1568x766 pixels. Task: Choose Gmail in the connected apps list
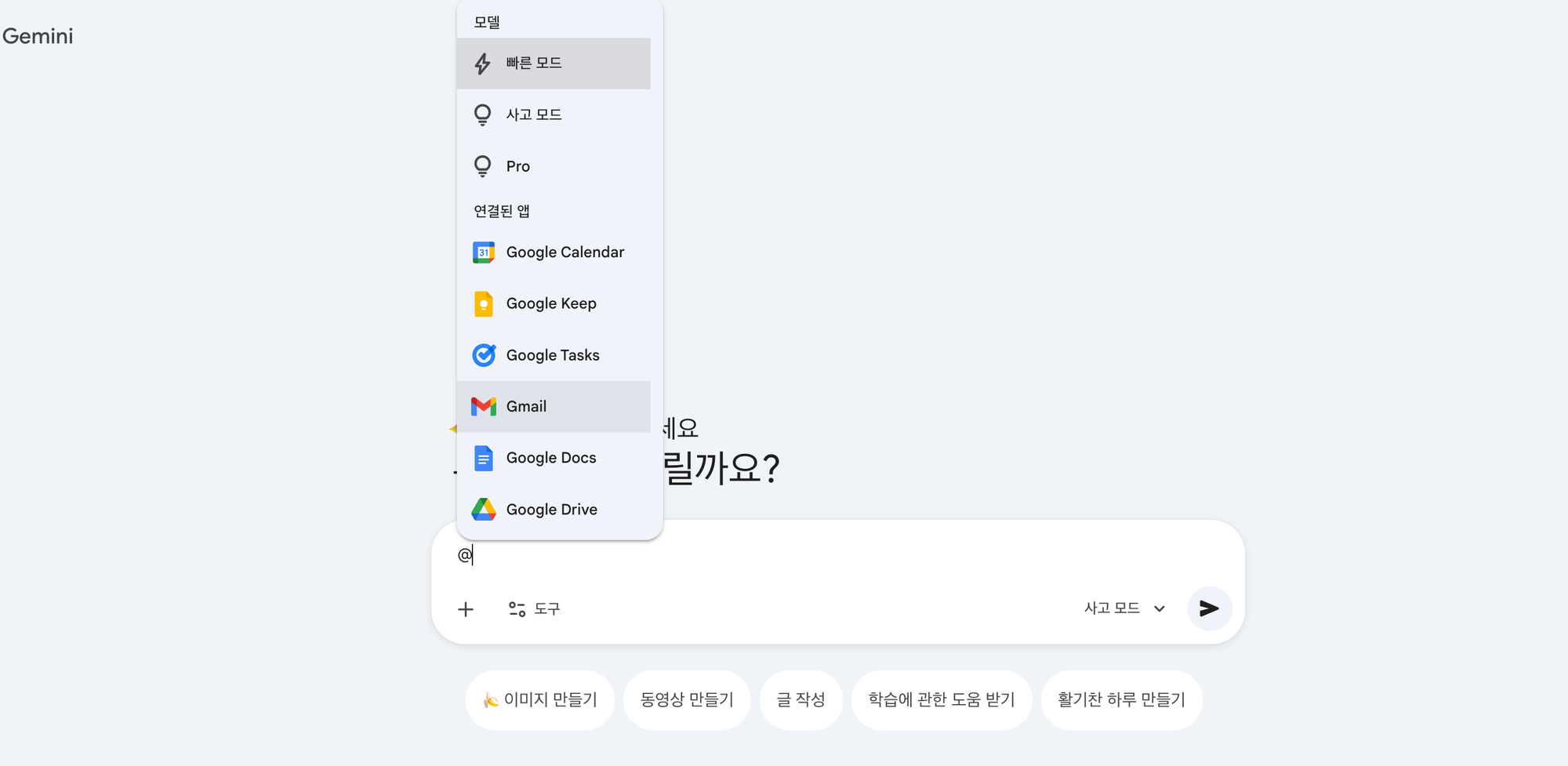point(554,407)
